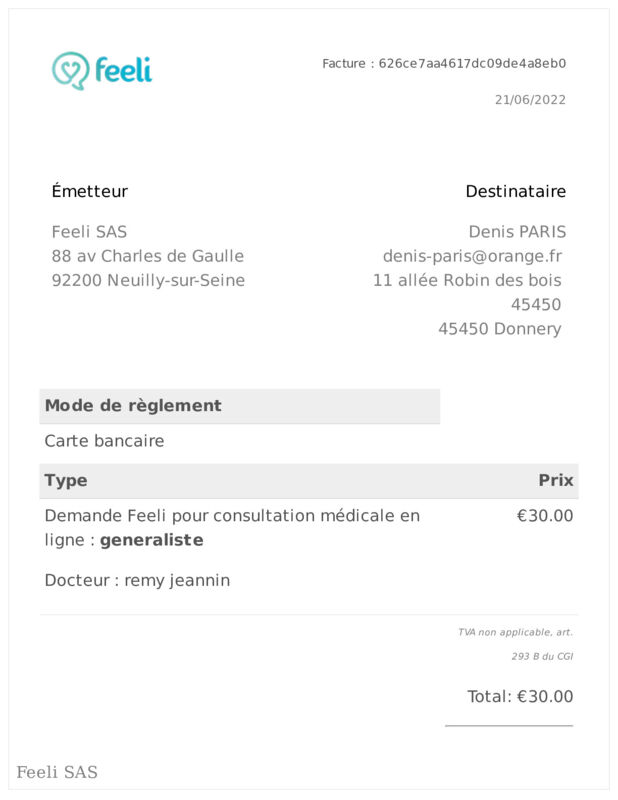This screenshot has width=618, height=800.
Task: Click the feeli brand wordmark
Action: 123,69
